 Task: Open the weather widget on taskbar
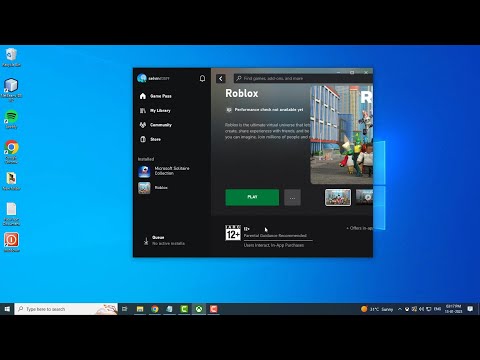click(377, 309)
